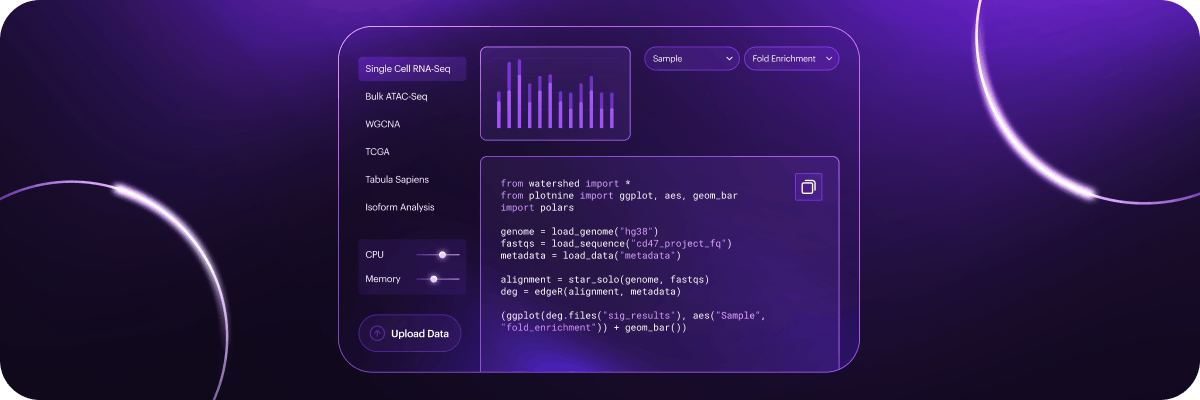This screenshot has height=400, width=1200.
Task: Adjust the CPU slider handle
Action: click(442, 255)
